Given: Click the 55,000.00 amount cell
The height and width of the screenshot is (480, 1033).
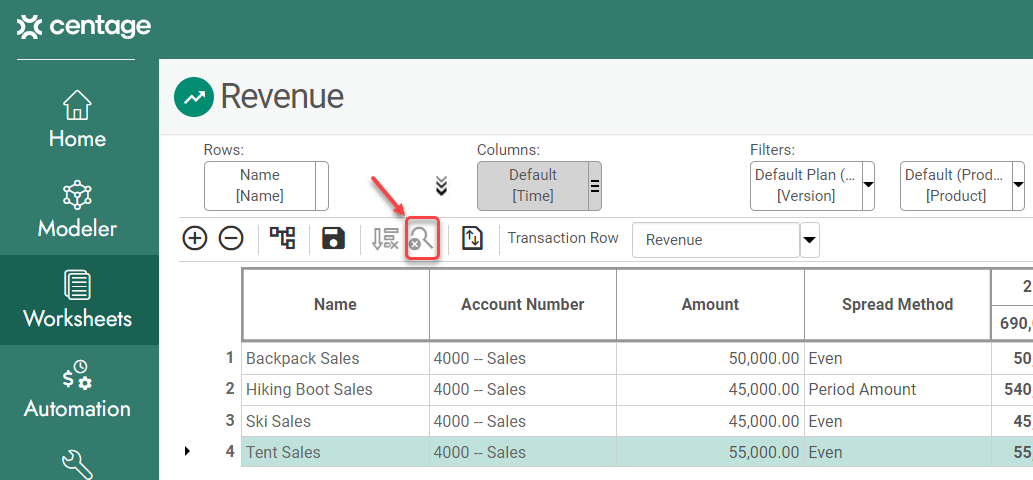Looking at the screenshot, I should [x=710, y=452].
